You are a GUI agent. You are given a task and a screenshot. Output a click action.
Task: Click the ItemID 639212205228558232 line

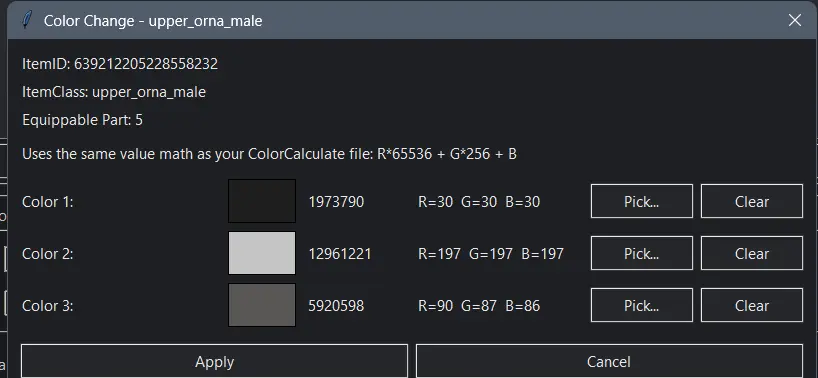(x=120, y=64)
